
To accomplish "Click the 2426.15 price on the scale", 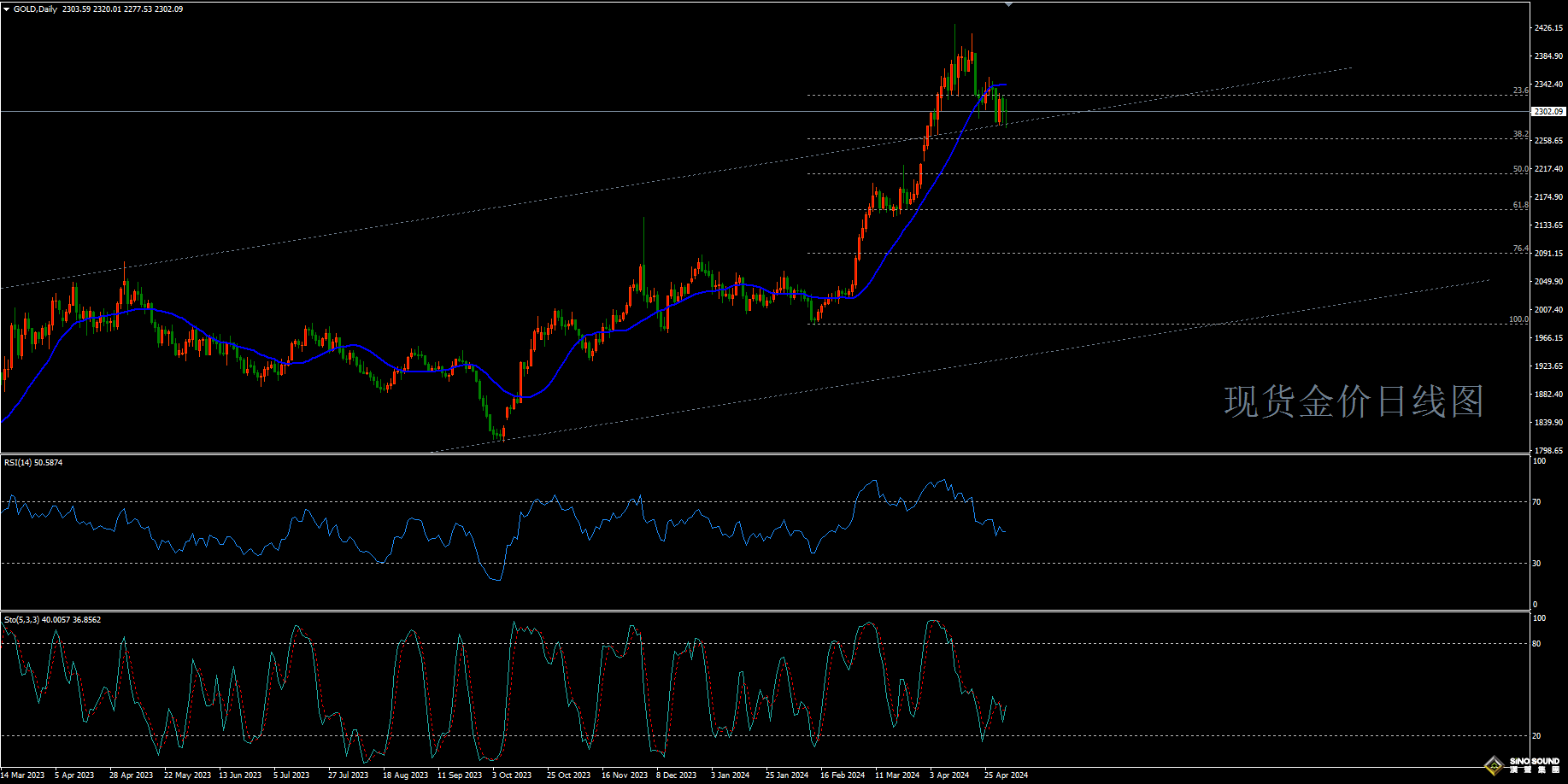I will (x=1548, y=28).
